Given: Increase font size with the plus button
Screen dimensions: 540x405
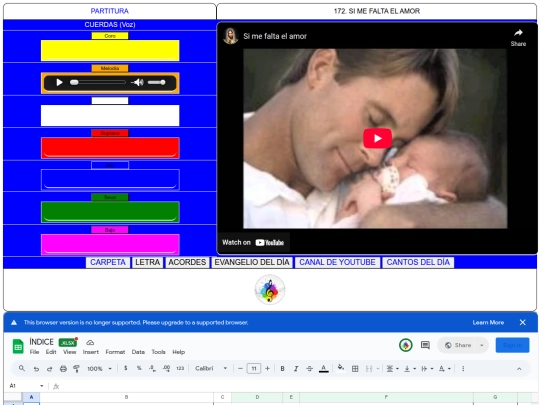Looking at the screenshot, I should [267, 368].
